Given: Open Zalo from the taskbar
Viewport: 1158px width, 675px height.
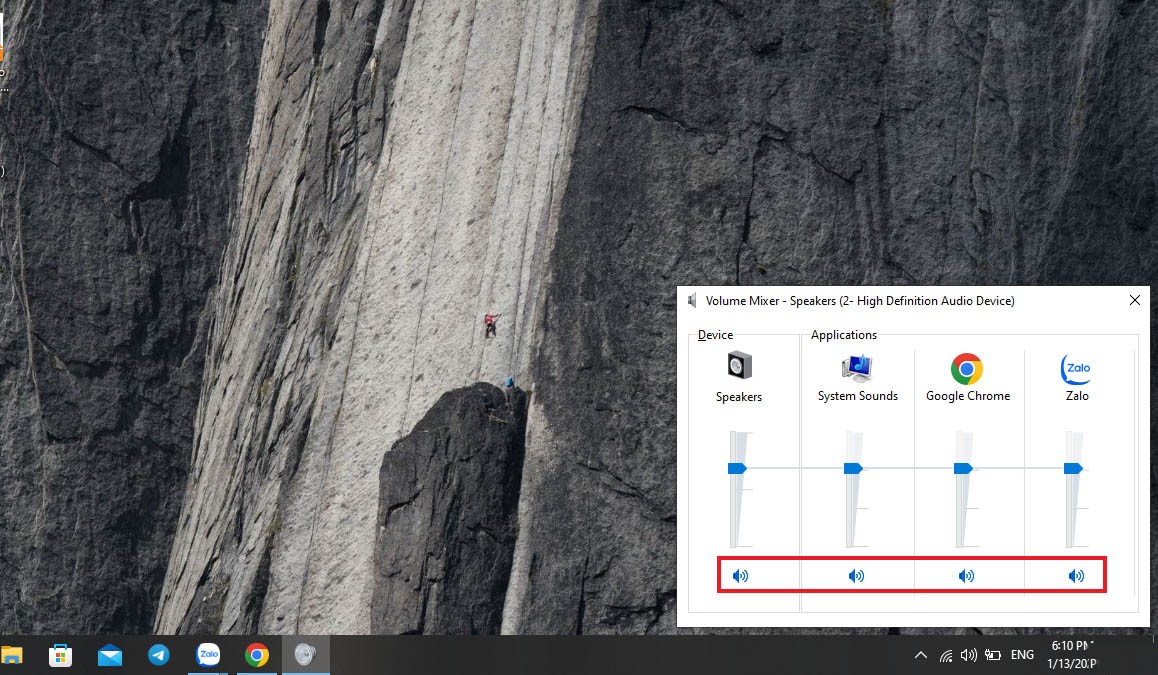Looking at the screenshot, I should click(x=208, y=655).
